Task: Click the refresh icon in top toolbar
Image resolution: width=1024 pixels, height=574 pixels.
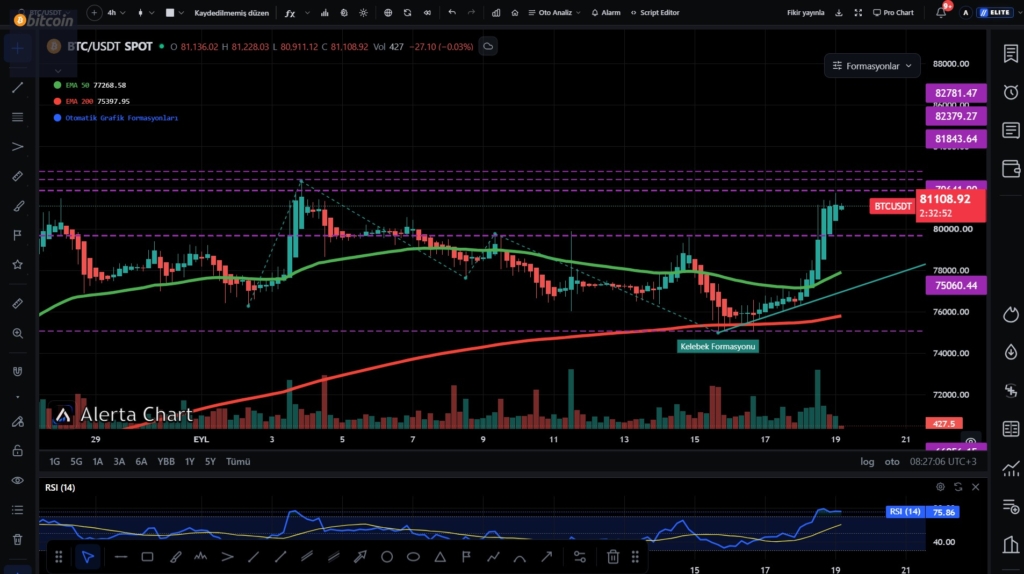Action: coord(408,12)
